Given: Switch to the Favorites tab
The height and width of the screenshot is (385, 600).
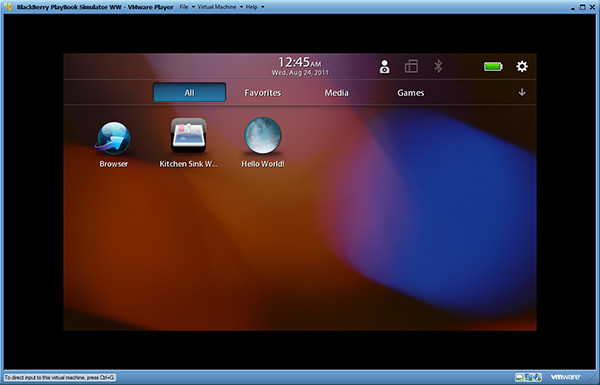Looking at the screenshot, I should click(x=262, y=93).
